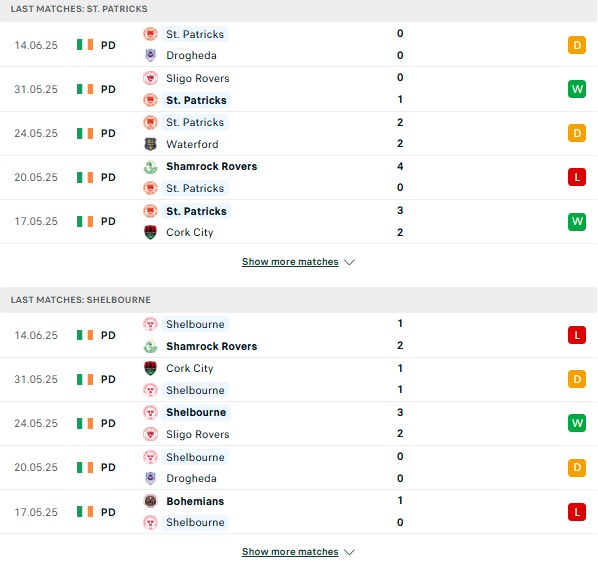Click the red L badge for Shamrock Rovers 4-0 result
Screen dimensions: 598x568
(577, 177)
